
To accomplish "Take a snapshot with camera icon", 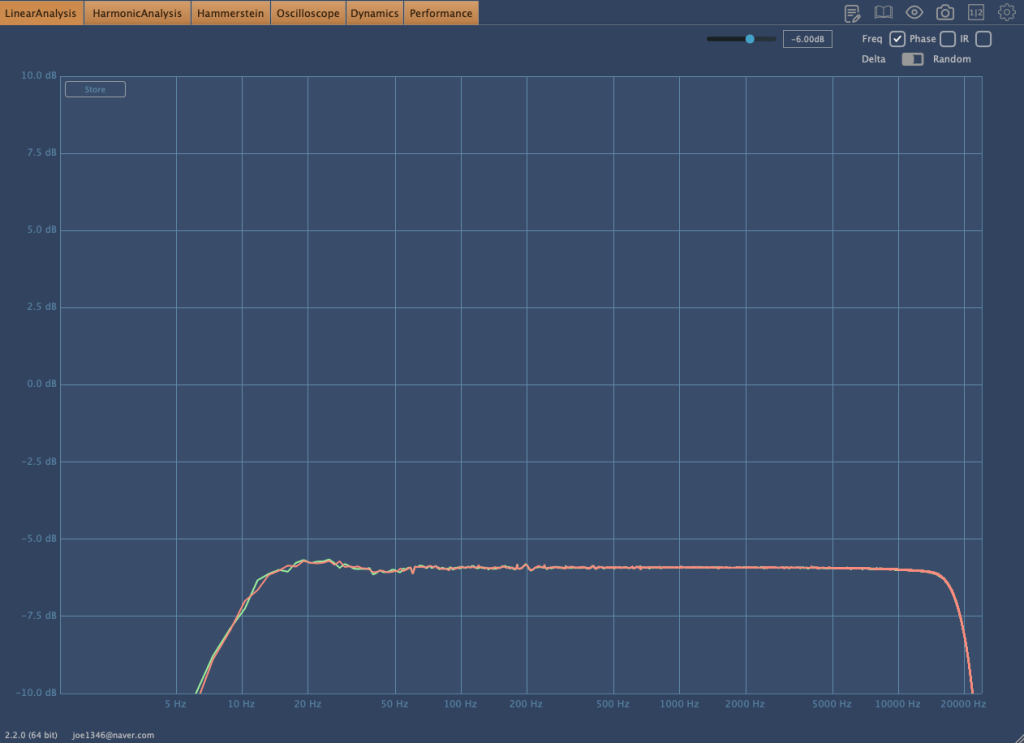I will coord(944,13).
